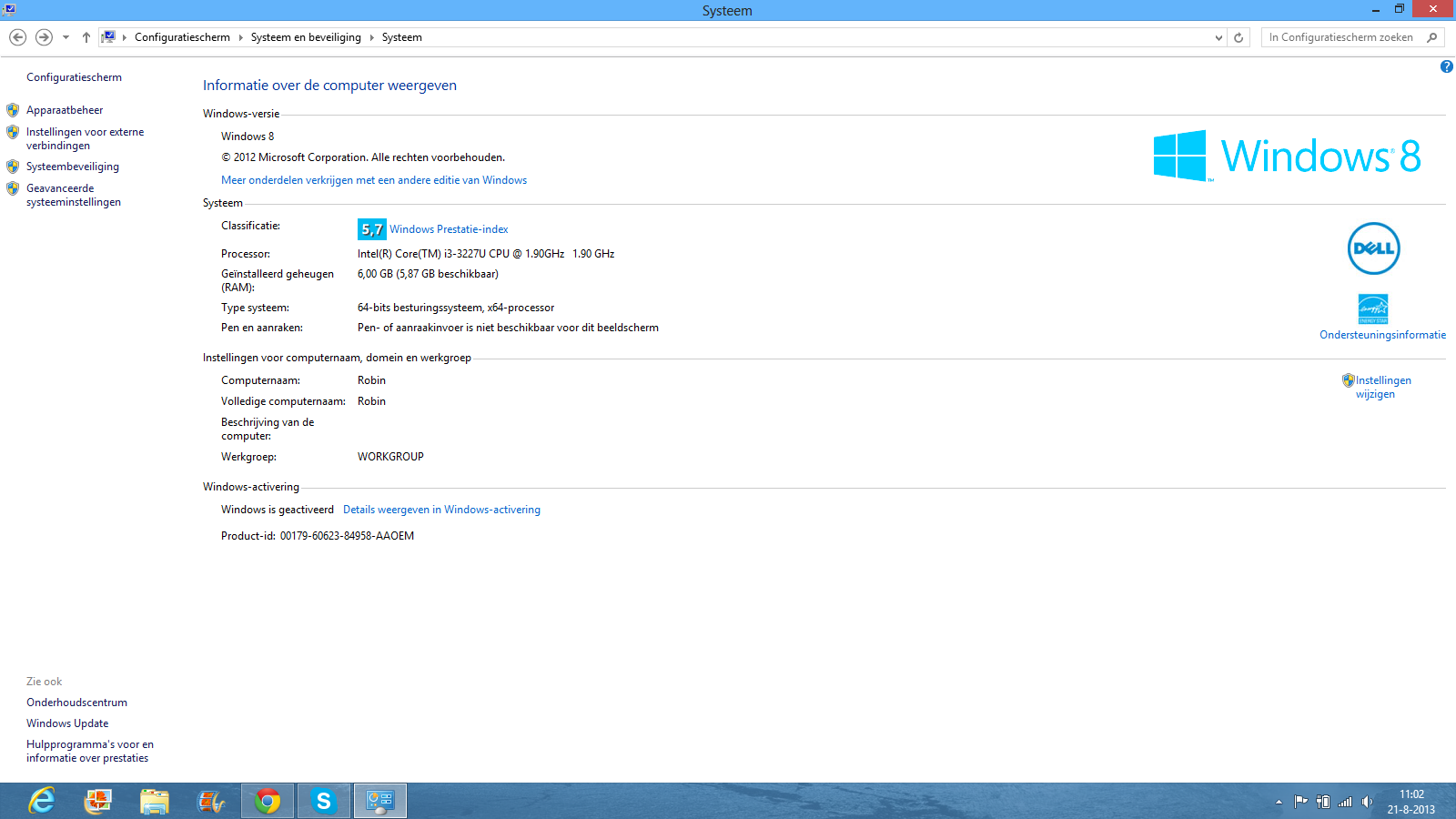
Task: Expand chevron after Systeem en beveiliging
Action: 372,37
